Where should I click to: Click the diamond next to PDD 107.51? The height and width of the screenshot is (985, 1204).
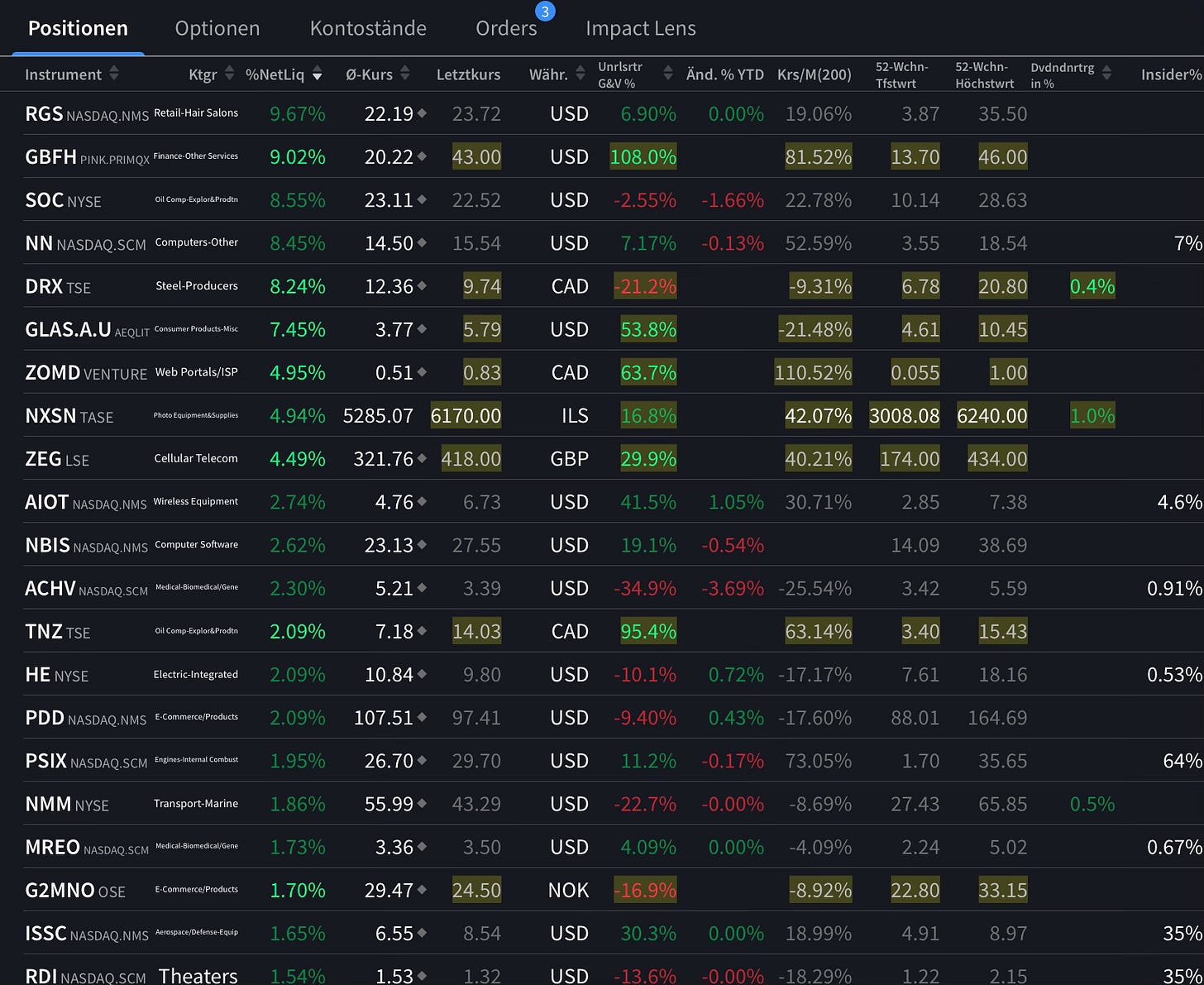tap(422, 717)
